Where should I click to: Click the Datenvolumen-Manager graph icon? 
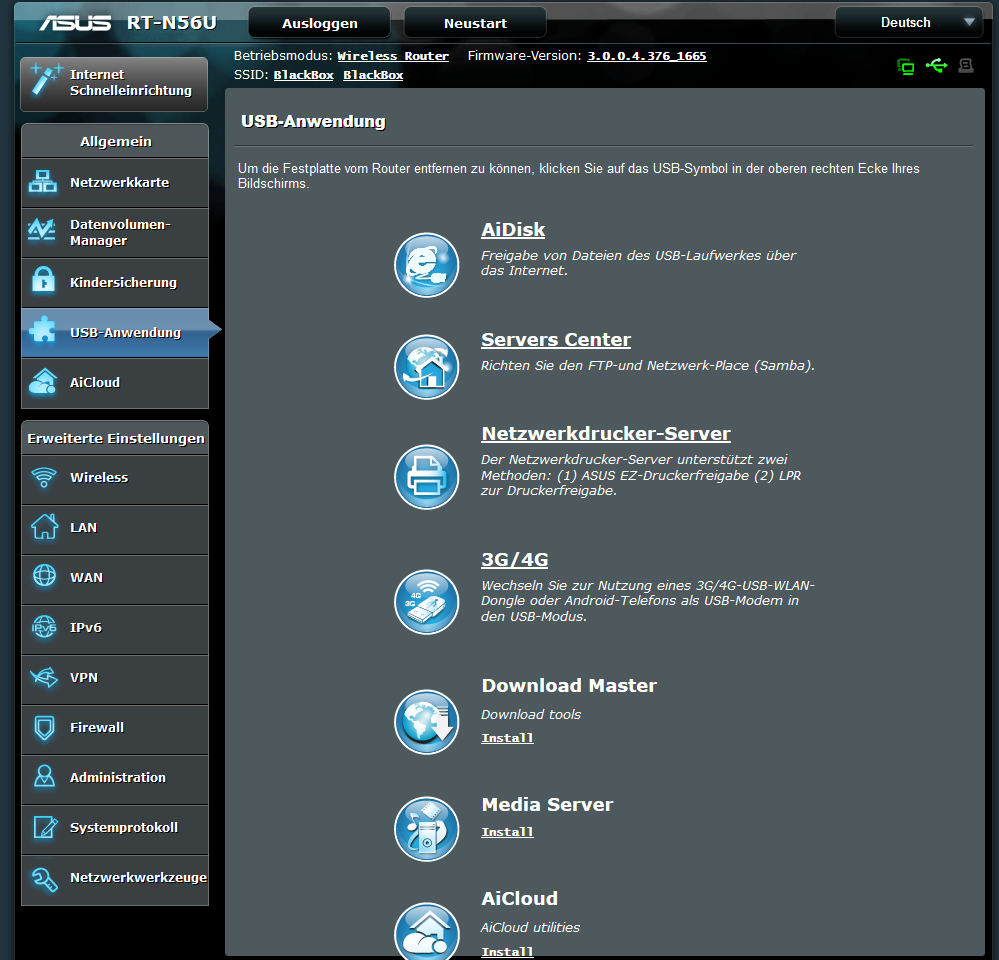click(x=42, y=230)
